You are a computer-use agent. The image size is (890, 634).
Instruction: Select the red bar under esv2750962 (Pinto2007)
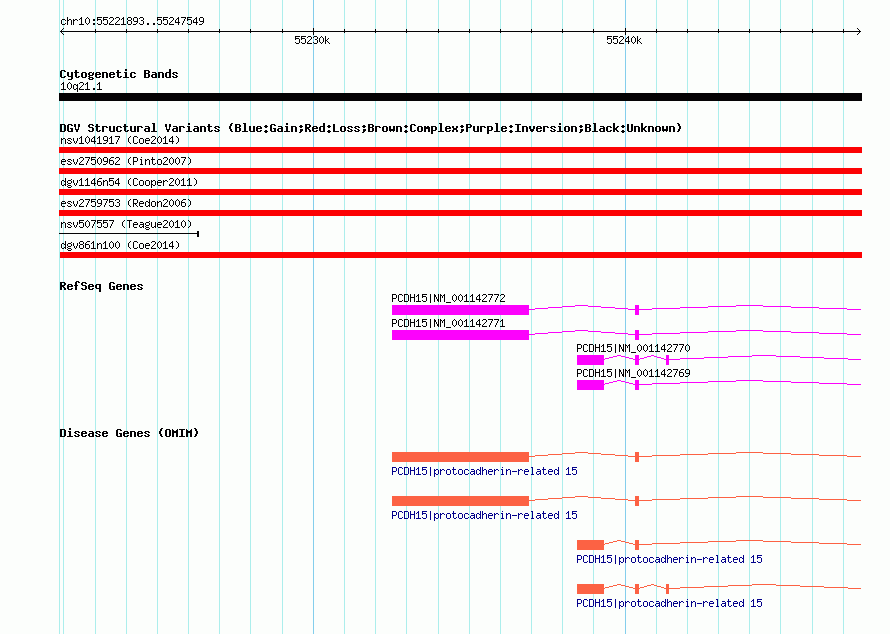click(460, 171)
